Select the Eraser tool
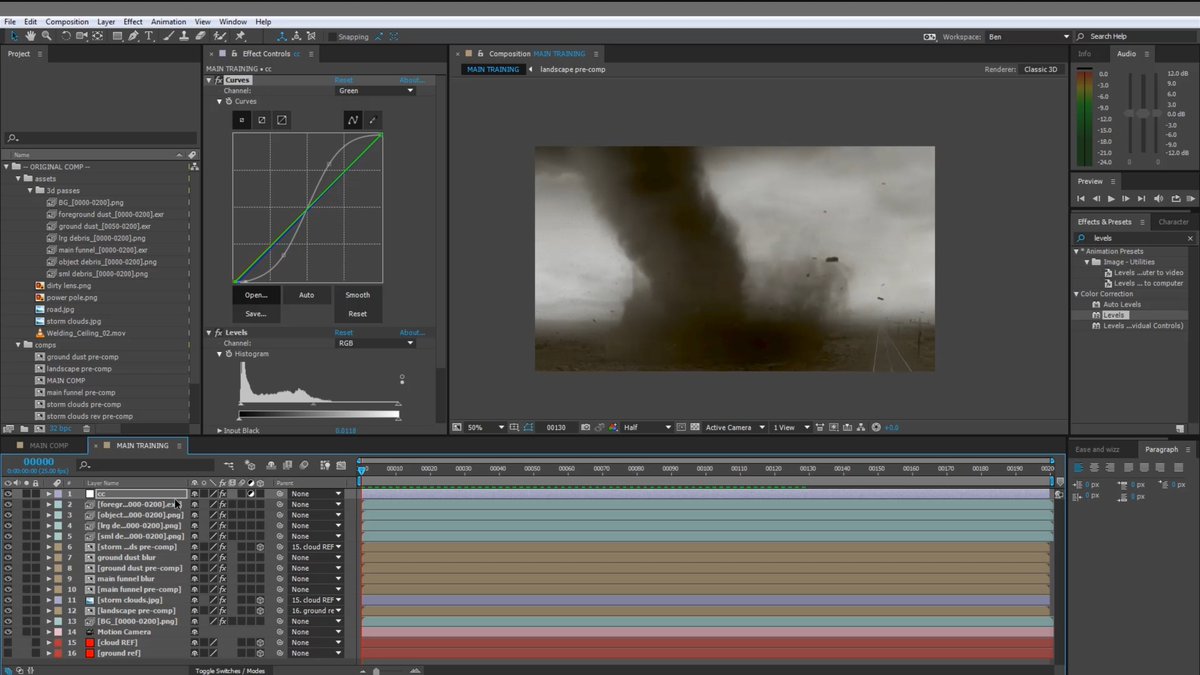 200,36
